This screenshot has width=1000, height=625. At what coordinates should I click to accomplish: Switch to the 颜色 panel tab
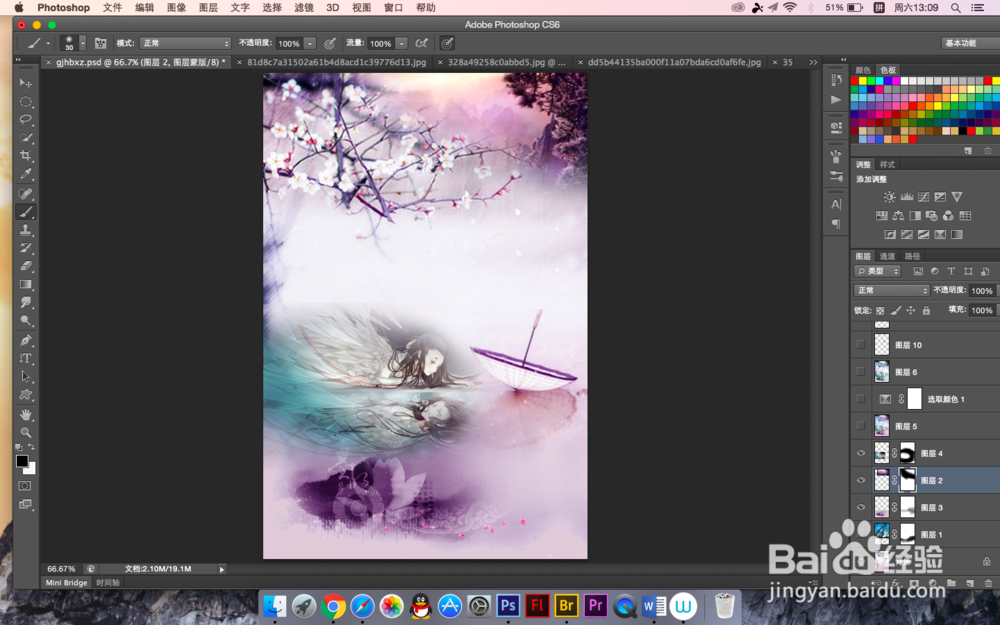point(863,70)
